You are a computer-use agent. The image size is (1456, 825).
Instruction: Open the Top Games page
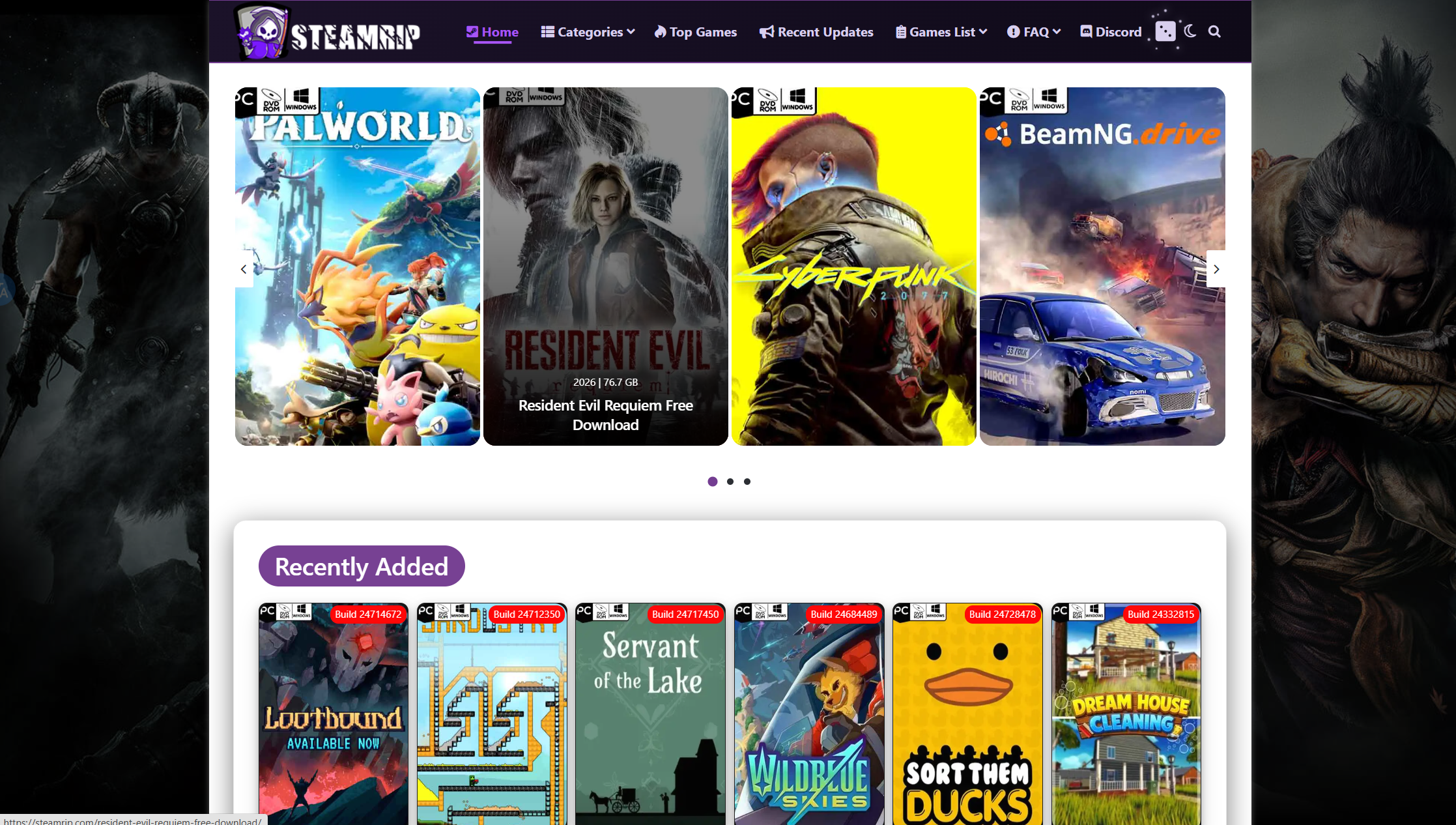point(696,32)
